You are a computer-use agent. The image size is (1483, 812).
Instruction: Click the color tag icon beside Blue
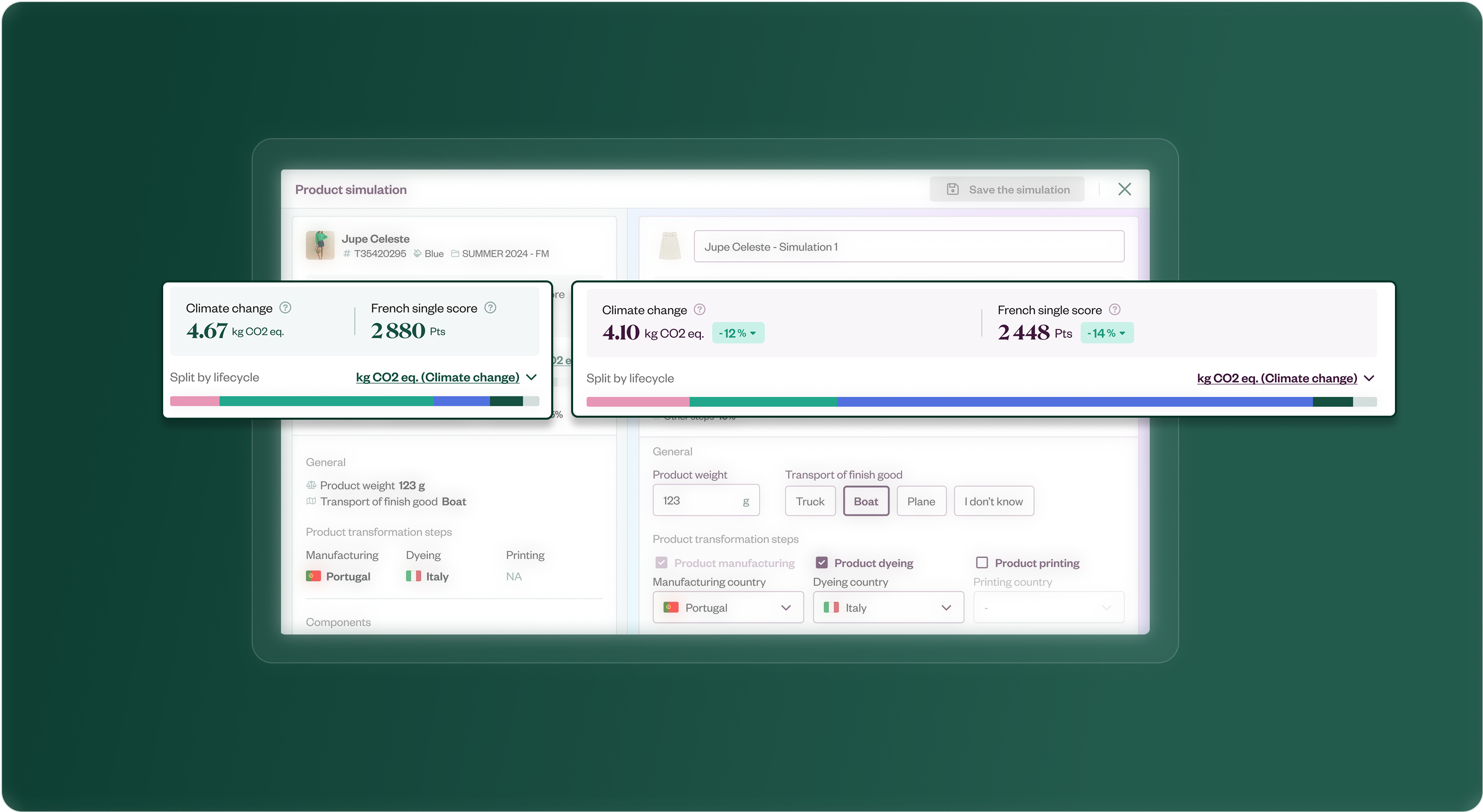418,254
